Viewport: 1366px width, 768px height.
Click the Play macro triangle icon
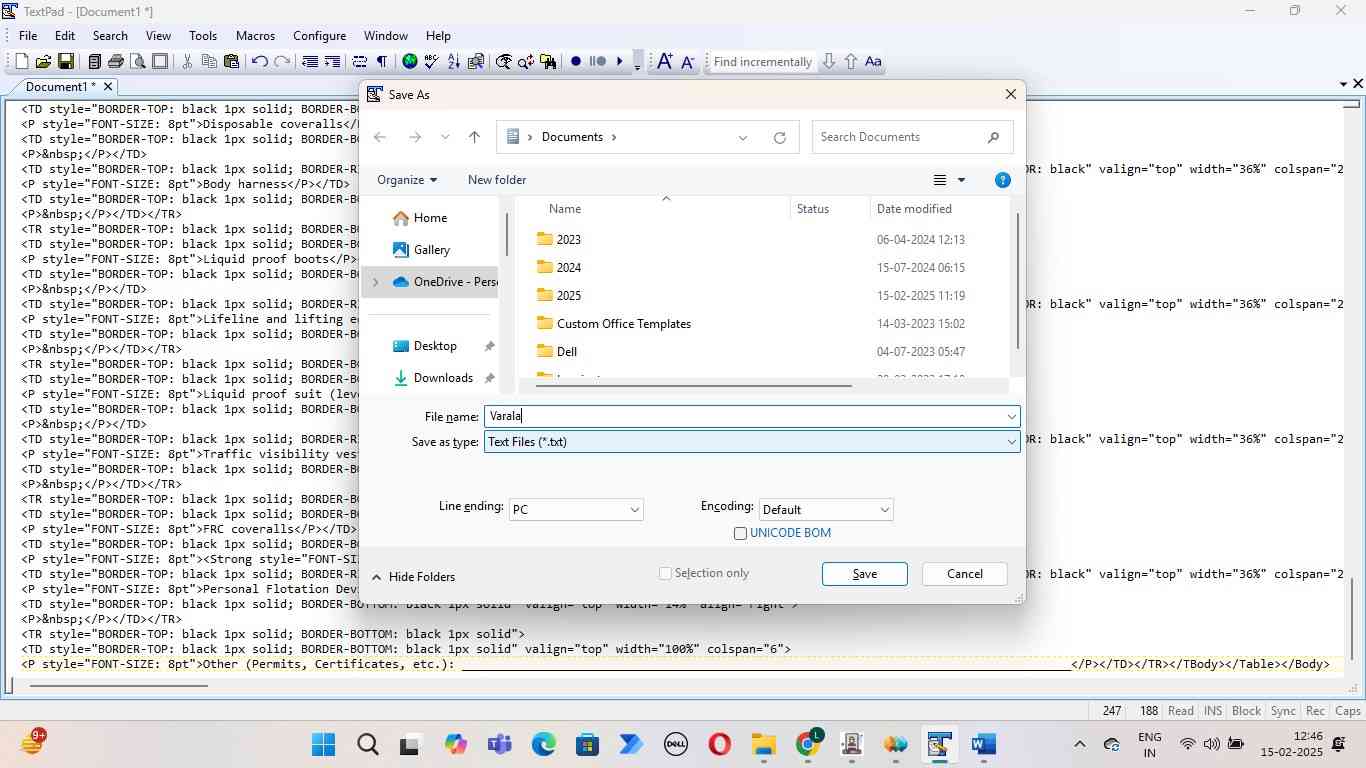[x=620, y=62]
